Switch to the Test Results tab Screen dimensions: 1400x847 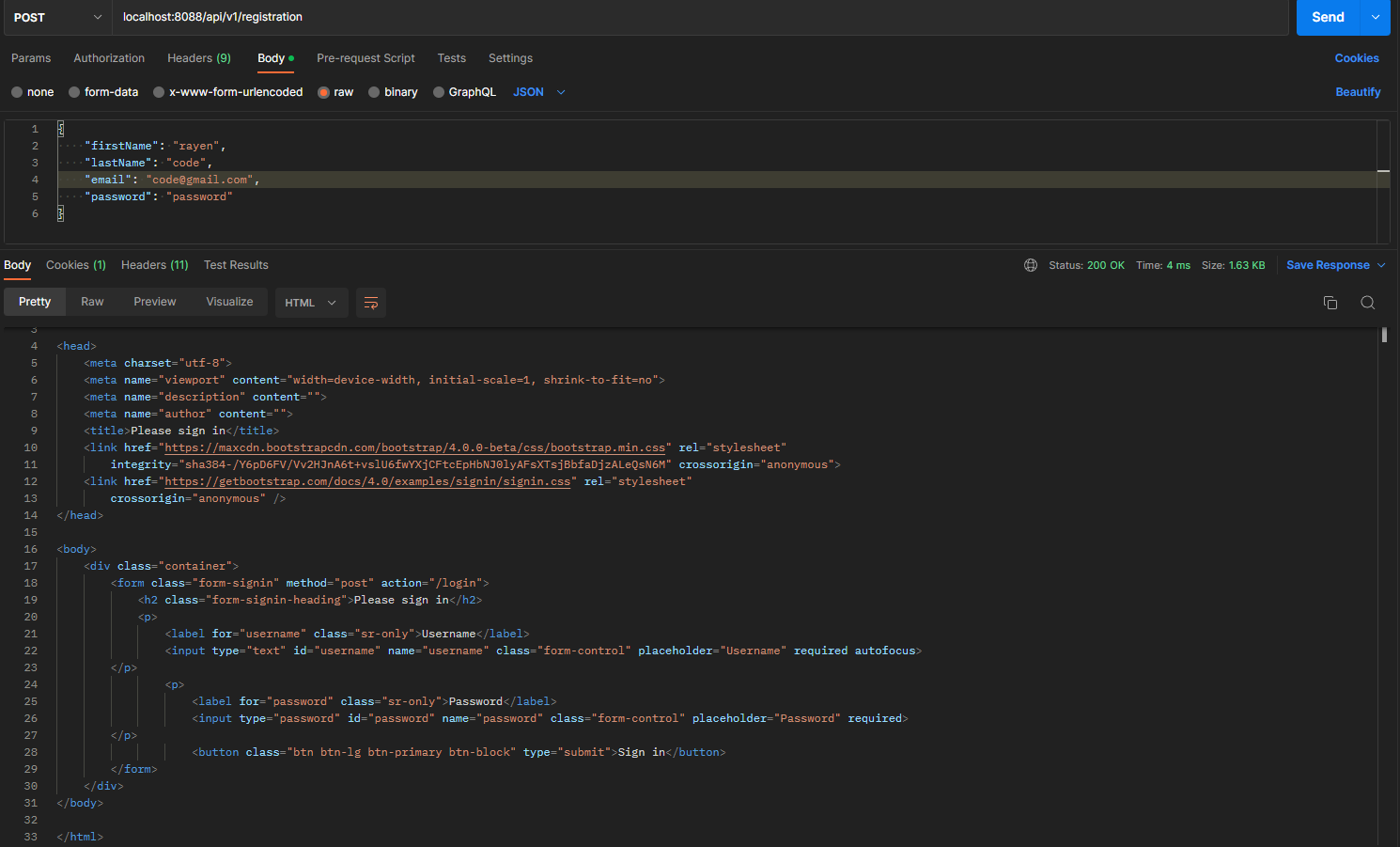click(x=236, y=265)
